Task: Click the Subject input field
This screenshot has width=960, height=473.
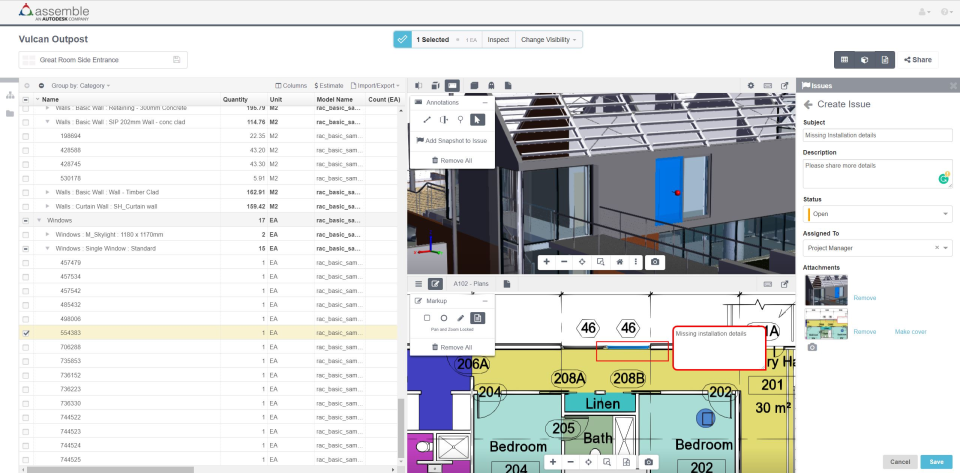Action: click(x=877, y=135)
